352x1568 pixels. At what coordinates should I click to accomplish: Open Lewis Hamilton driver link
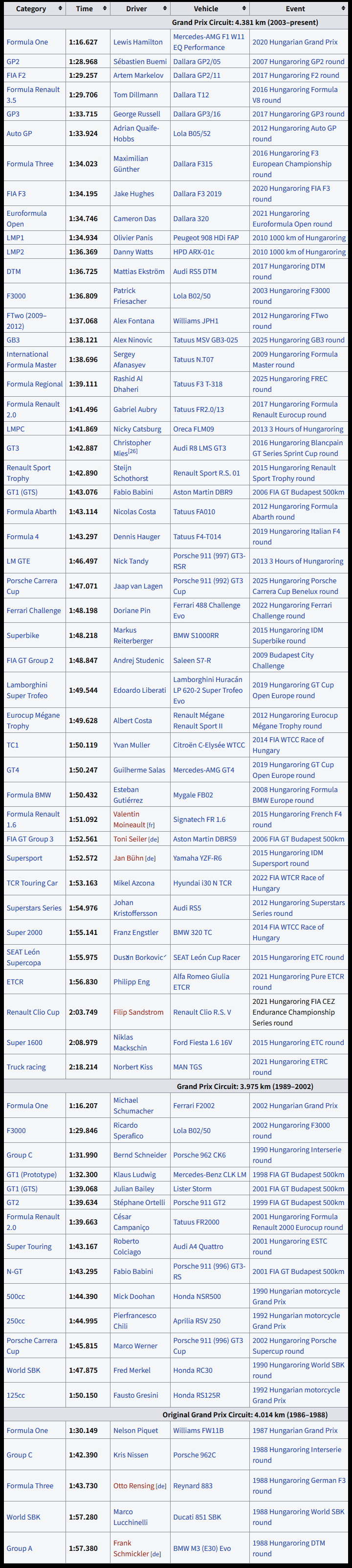138,42
